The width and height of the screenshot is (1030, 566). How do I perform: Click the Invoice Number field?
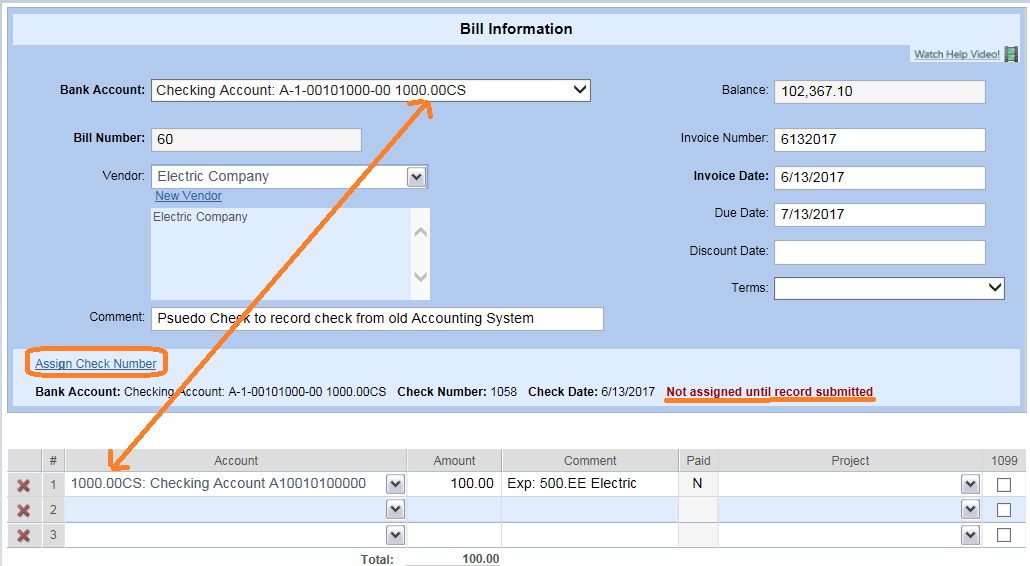[x=879, y=139]
